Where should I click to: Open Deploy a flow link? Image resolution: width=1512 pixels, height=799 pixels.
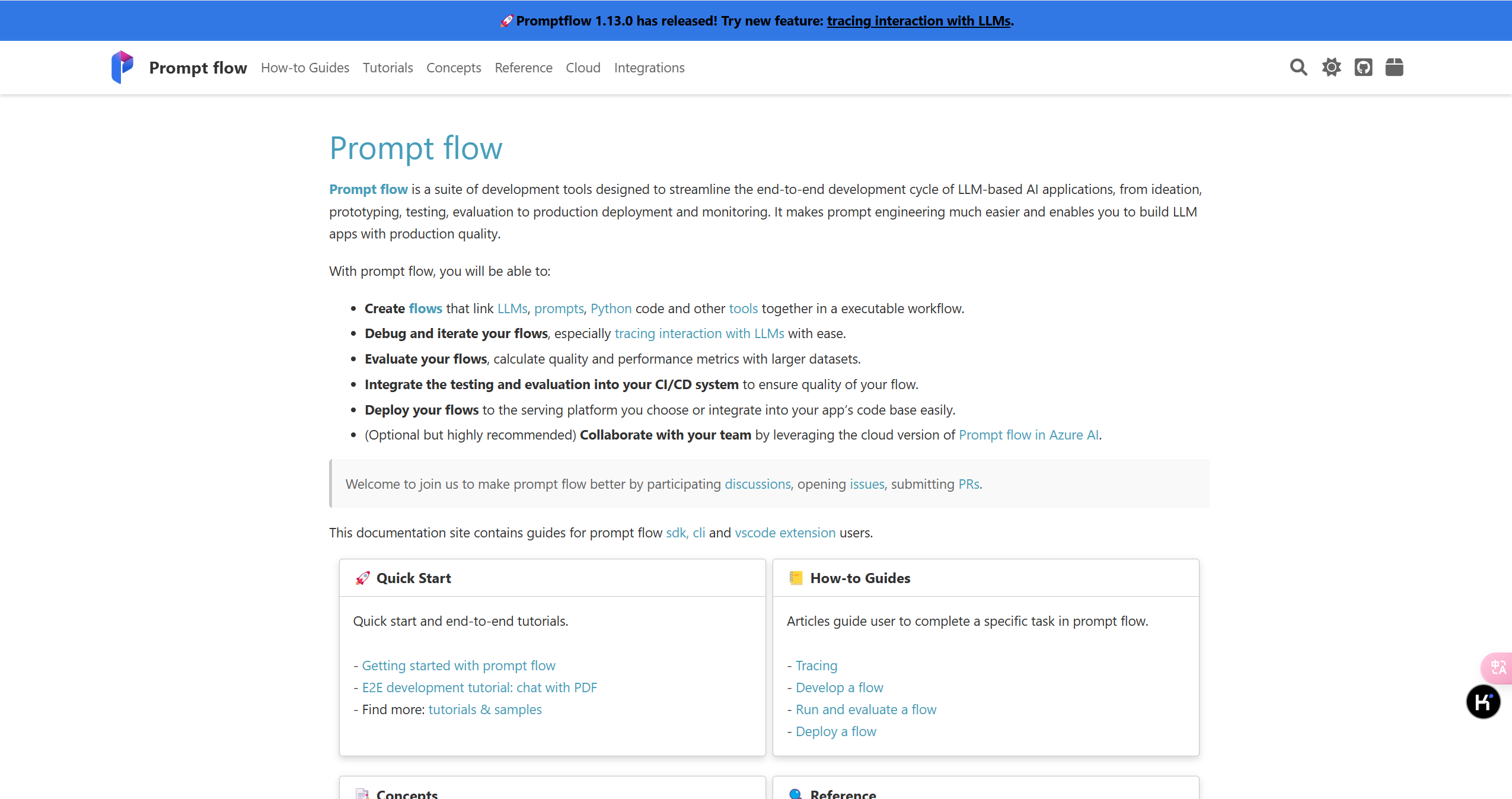click(x=835, y=731)
